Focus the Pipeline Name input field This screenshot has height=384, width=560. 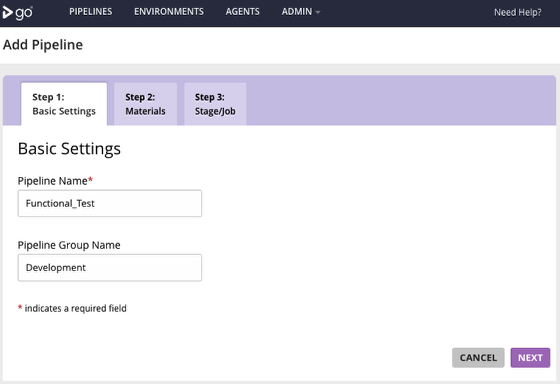pyautogui.click(x=110, y=203)
